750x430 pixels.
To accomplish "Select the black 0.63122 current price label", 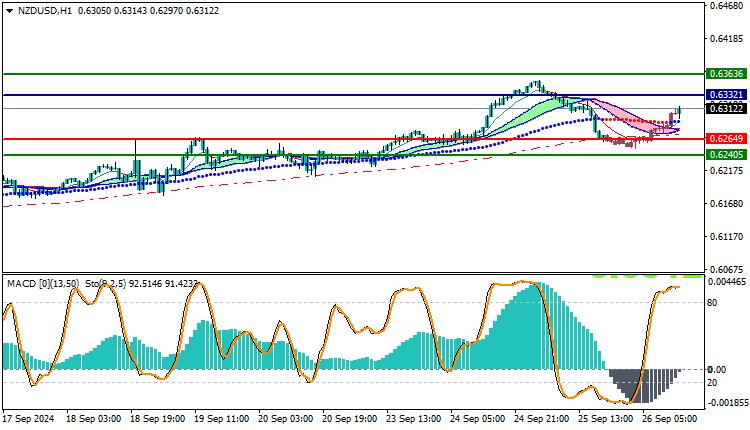I will pos(726,109).
